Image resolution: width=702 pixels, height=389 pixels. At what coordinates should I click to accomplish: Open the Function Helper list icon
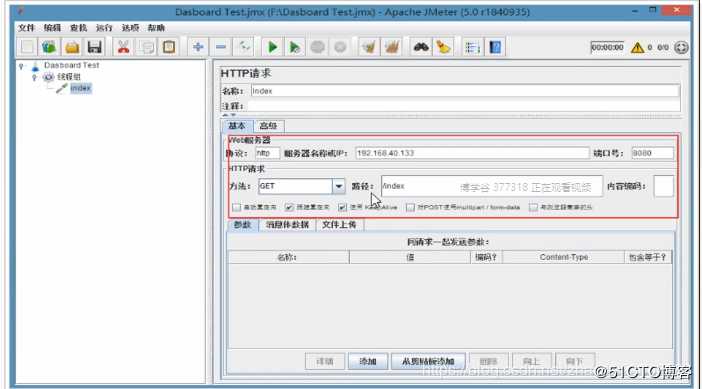(472, 47)
